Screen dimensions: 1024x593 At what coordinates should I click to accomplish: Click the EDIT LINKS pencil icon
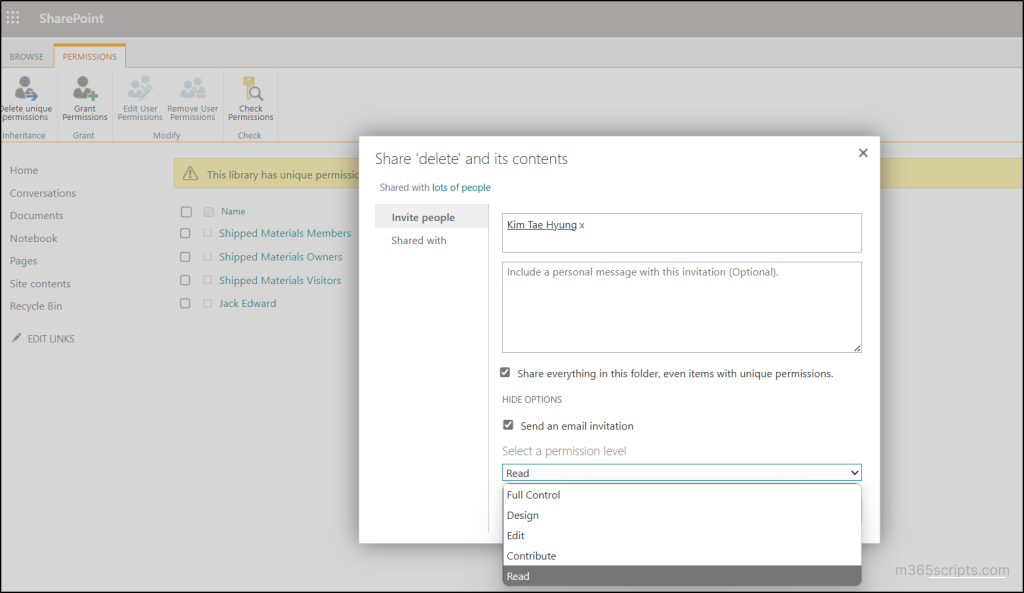pos(15,338)
